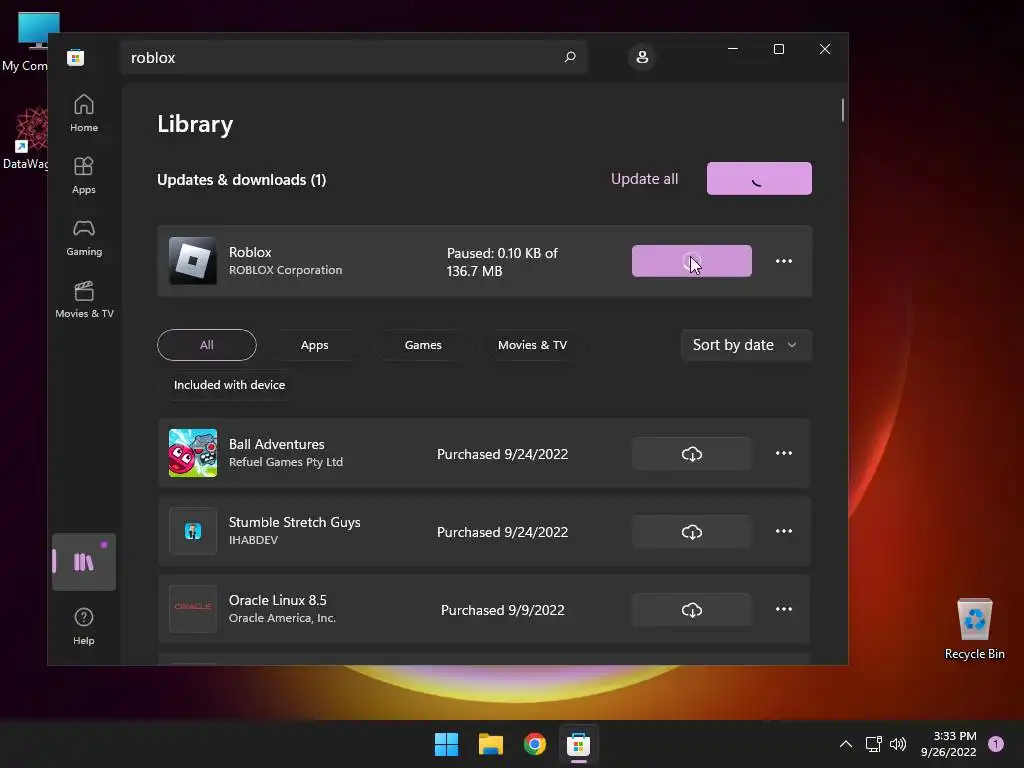The image size is (1024, 768).
Task: Download Ball Adventures via cloud icon
Action: [692, 454]
